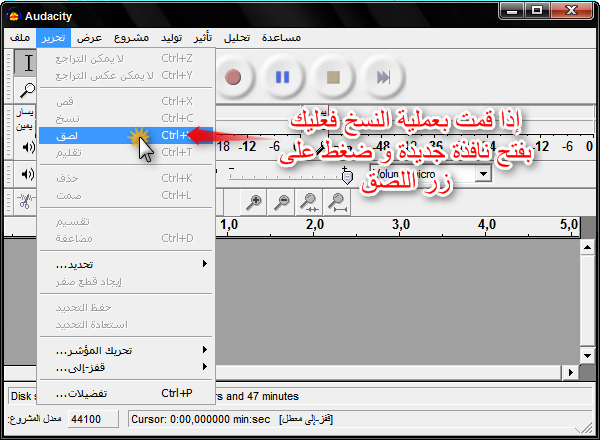Open the تأثير (Effect) menu
The image size is (600, 440).
click(202, 37)
